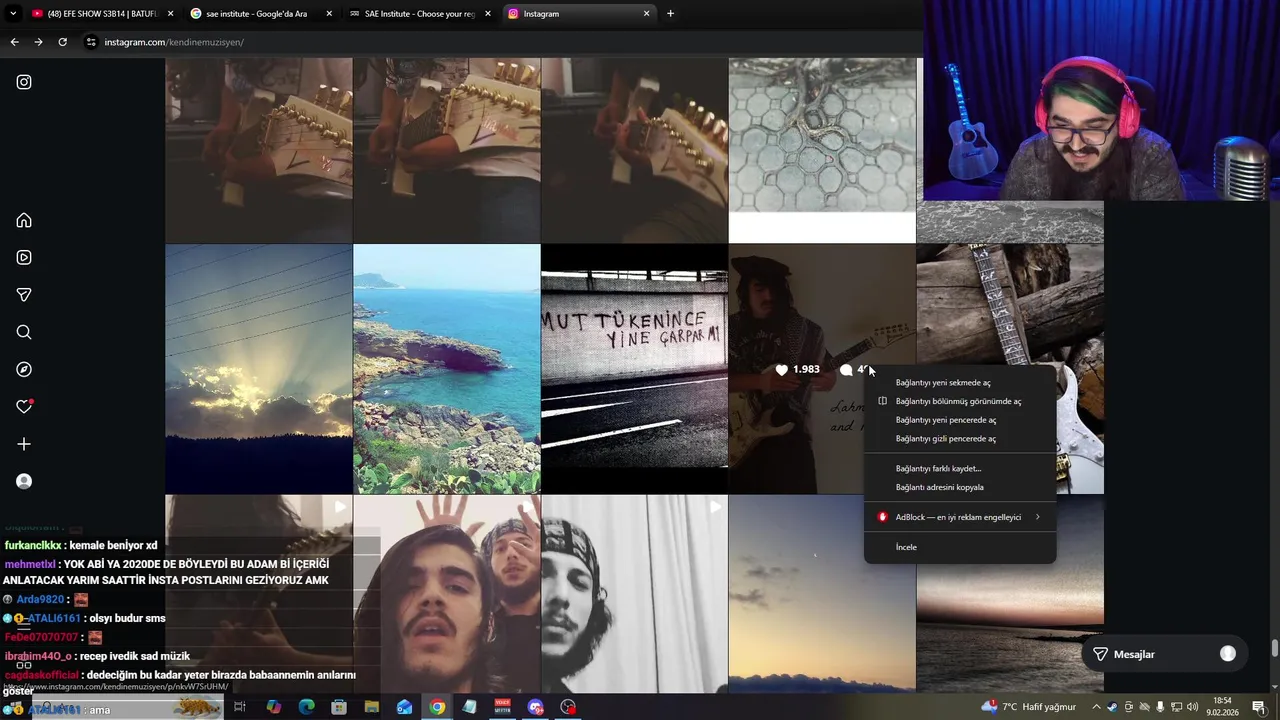The image size is (1280, 720).
Task: Click Chrome icon in taskbar
Action: tap(437, 707)
